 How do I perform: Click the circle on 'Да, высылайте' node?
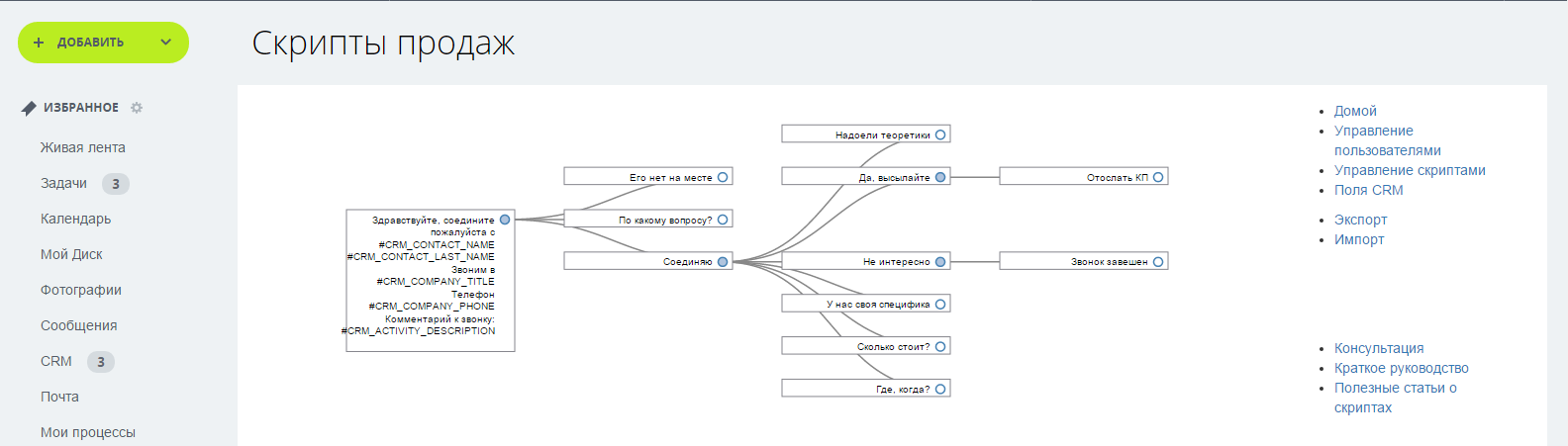[x=940, y=177]
